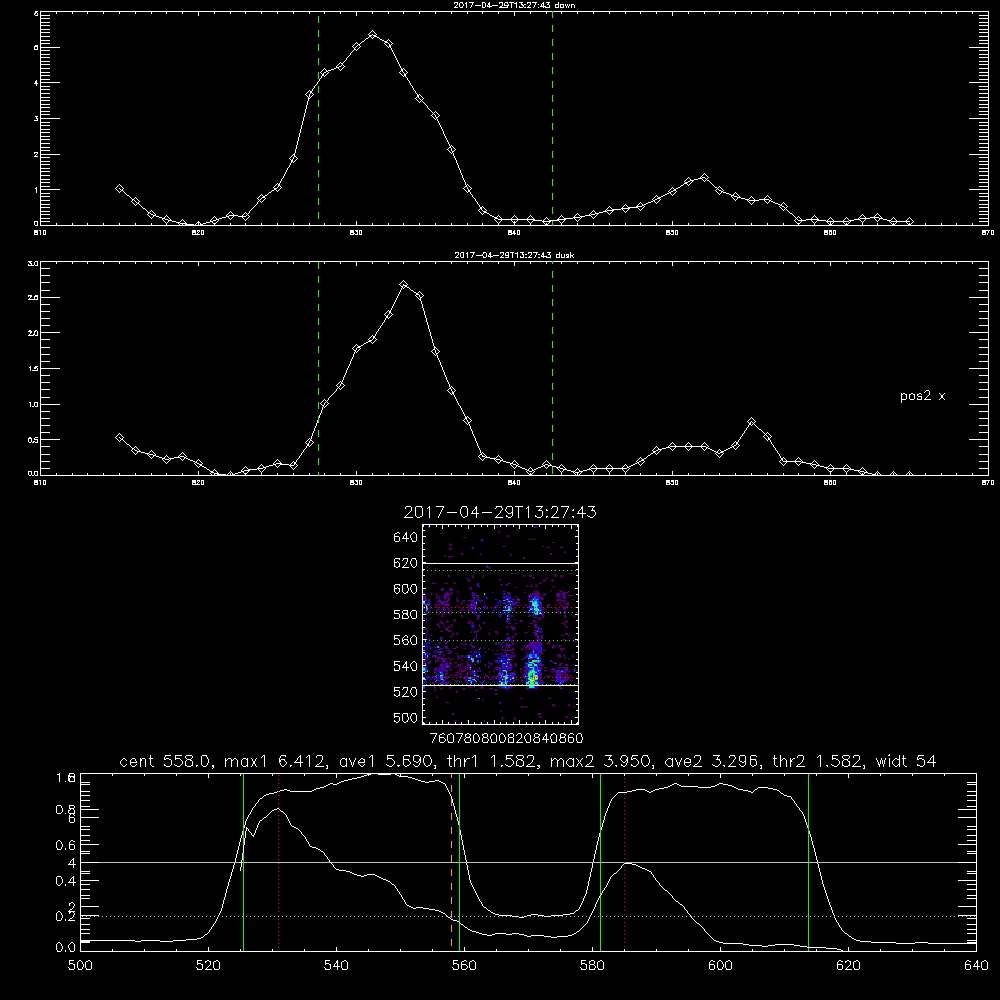Click the 0.2 y-axis label of the bottom plot
This screenshot has width=1000, height=1000.
pos(66,916)
